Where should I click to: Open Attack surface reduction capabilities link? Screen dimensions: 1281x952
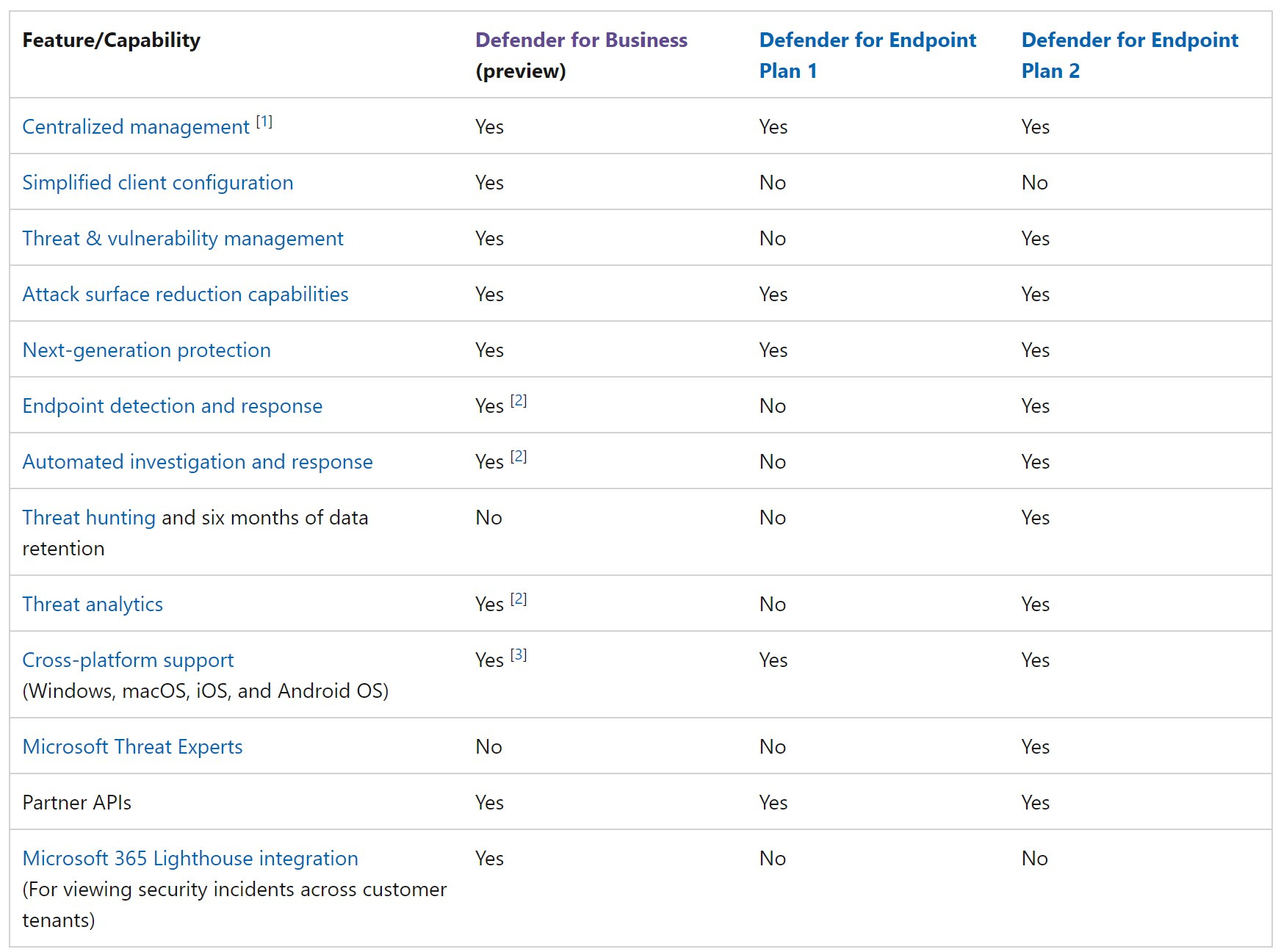[185, 295]
